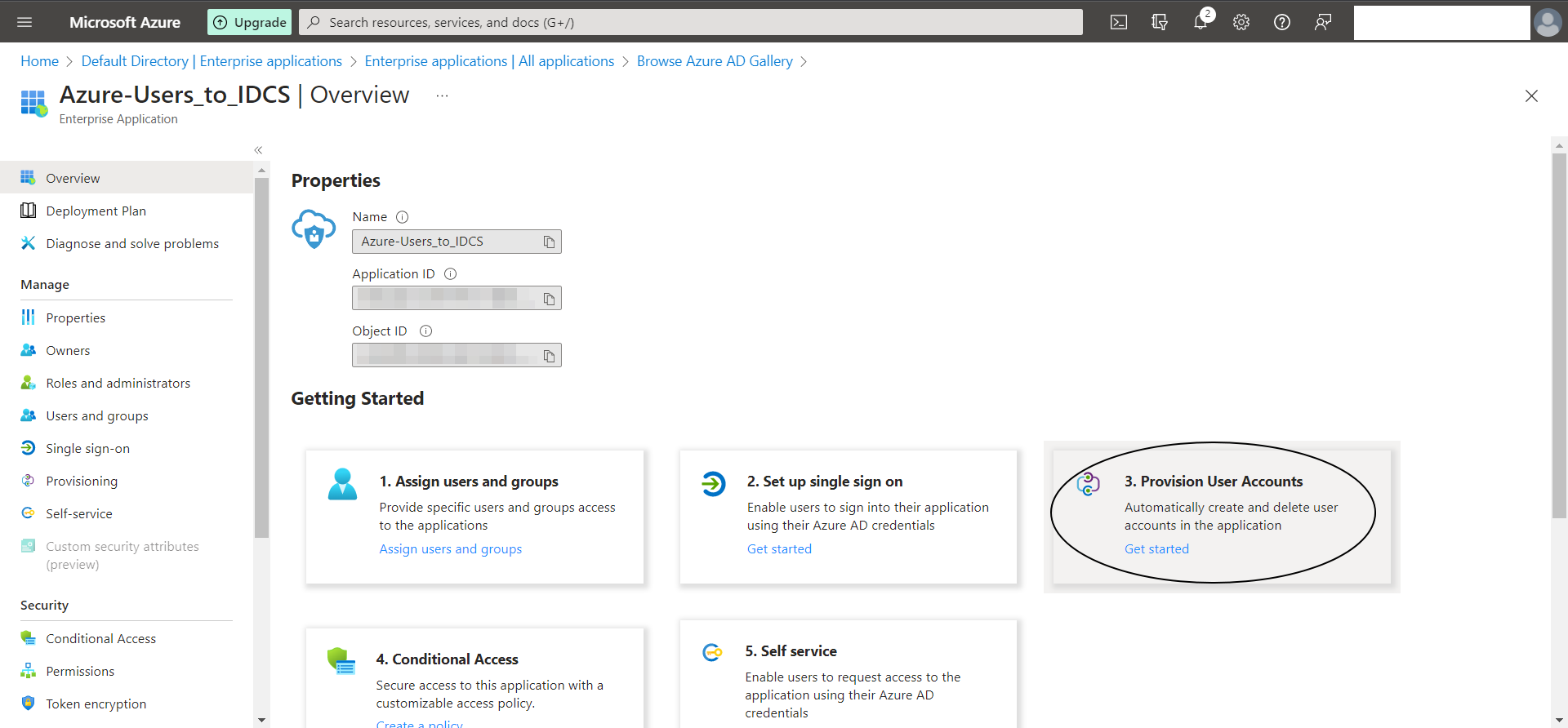Open portal settings gear

point(1241,22)
